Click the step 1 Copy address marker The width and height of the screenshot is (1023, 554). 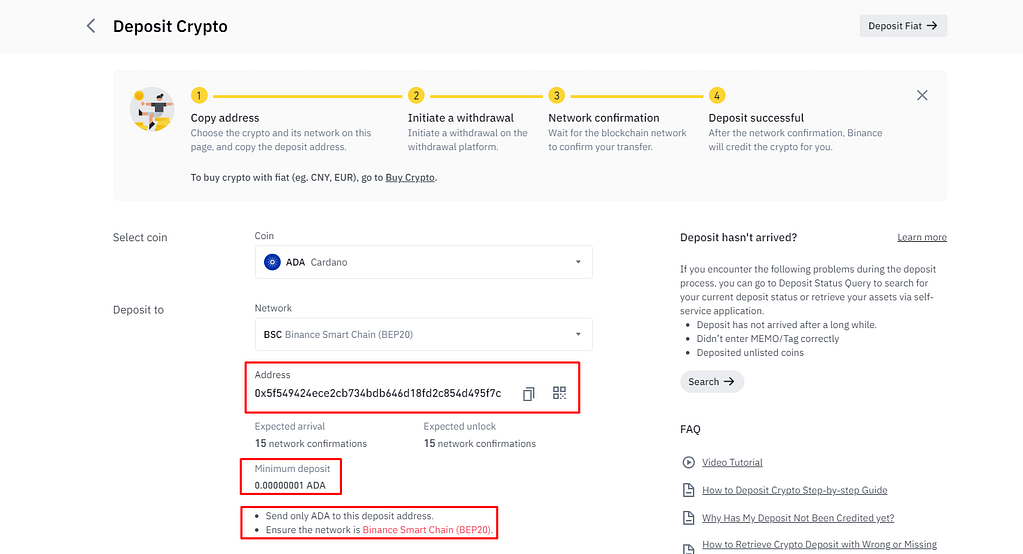pos(199,95)
